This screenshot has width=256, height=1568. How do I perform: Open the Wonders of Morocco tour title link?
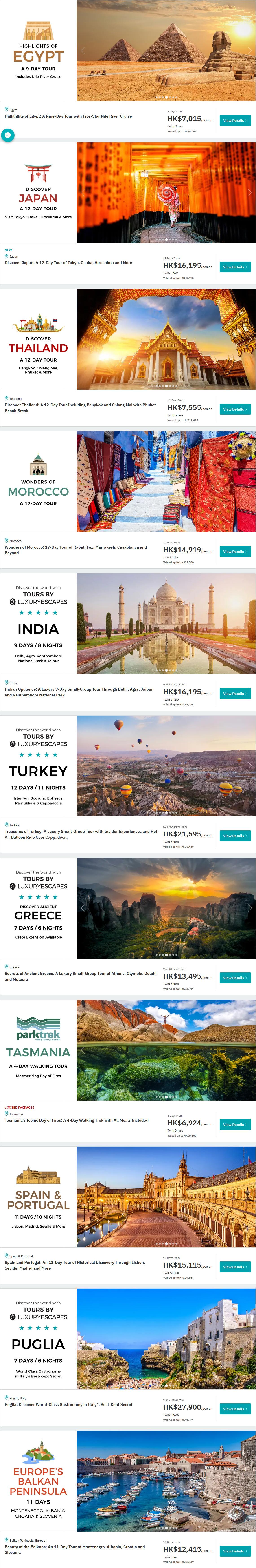[76, 550]
